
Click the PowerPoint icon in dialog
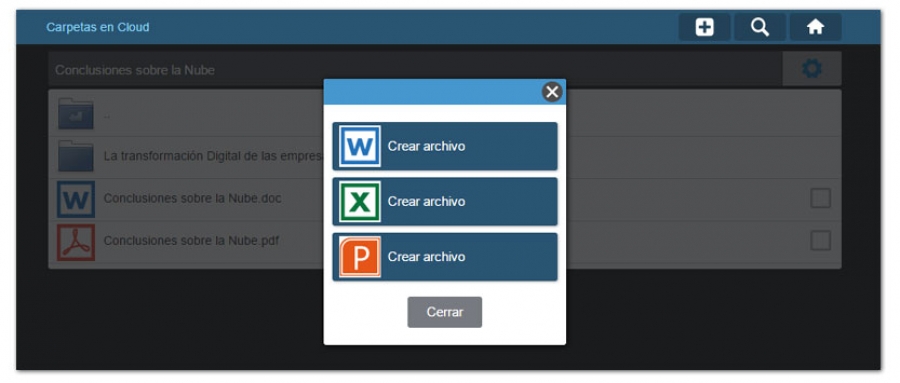point(360,257)
